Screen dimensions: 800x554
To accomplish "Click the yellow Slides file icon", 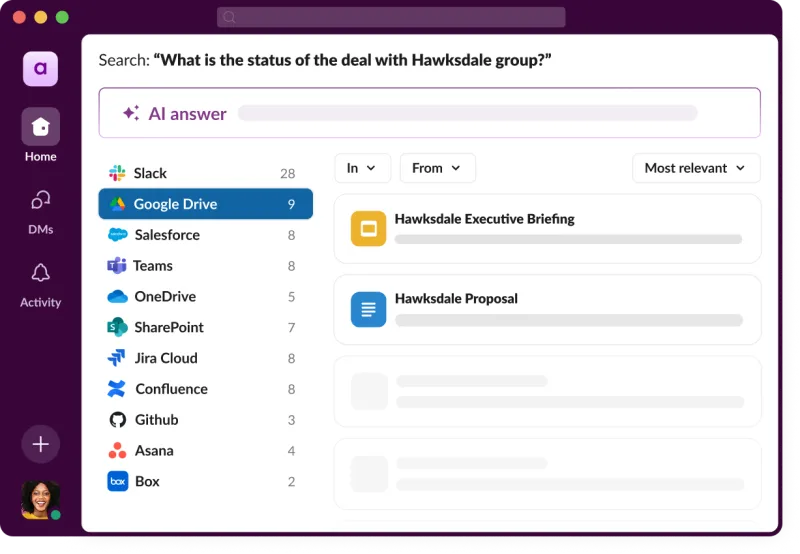I will tap(368, 229).
